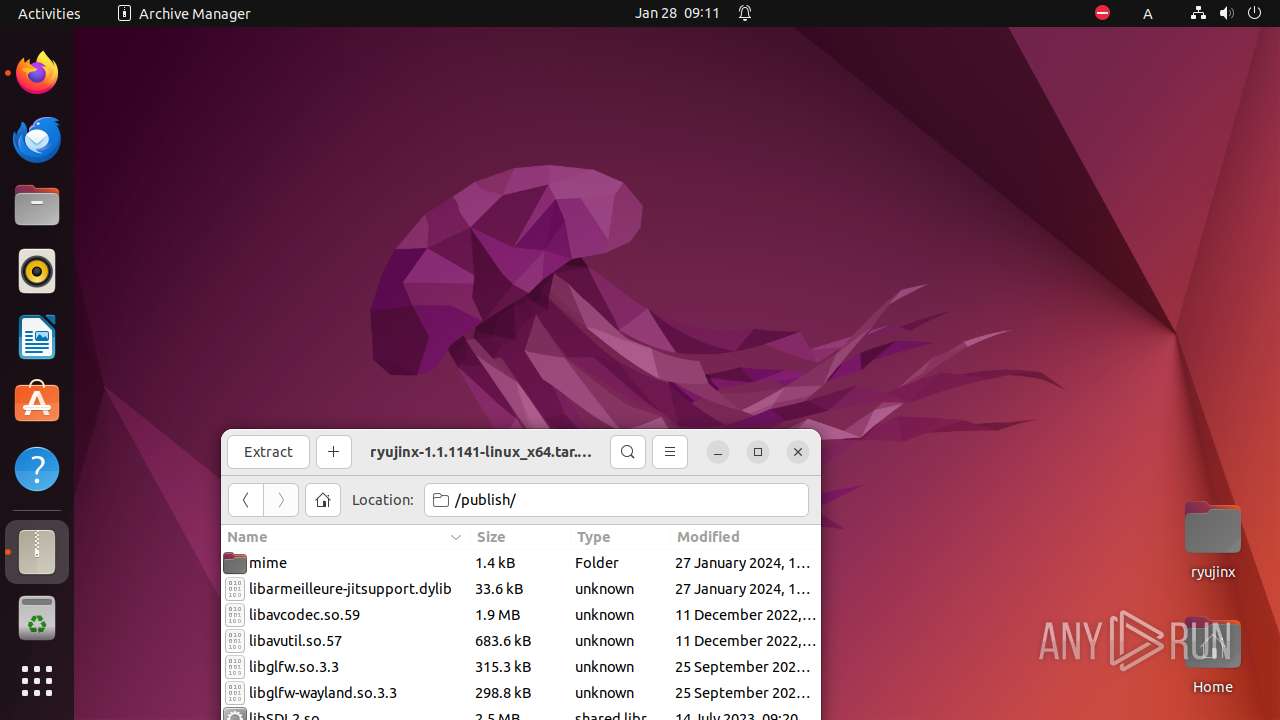
Task: Click the archive title ryujinx-1.1.1141-linux_x64.tar
Action: (481, 452)
